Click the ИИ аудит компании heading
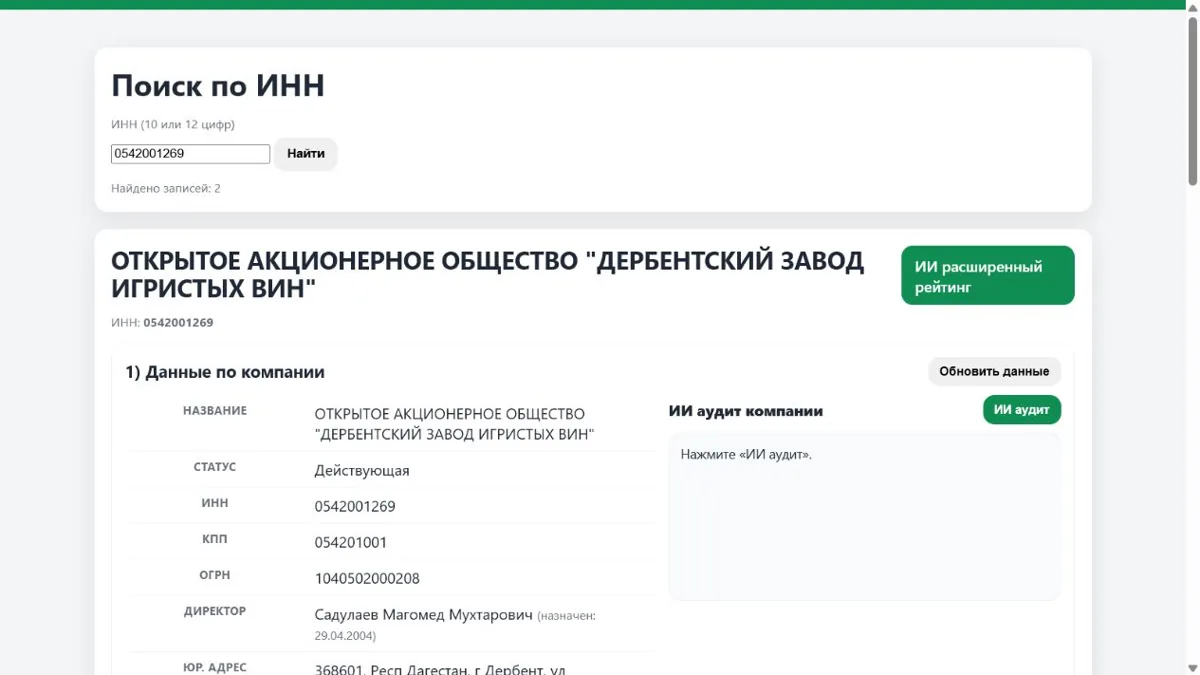The height and width of the screenshot is (675, 1200). (x=746, y=411)
